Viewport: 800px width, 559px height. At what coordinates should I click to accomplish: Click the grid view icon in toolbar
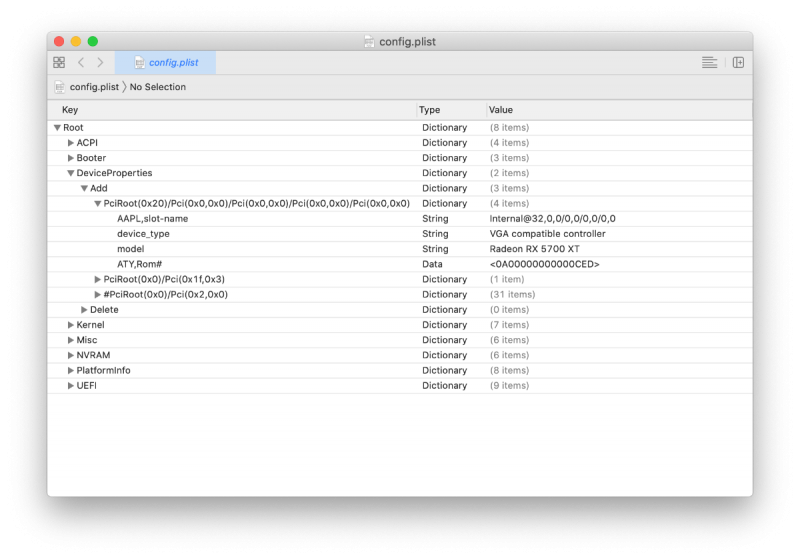click(x=59, y=62)
